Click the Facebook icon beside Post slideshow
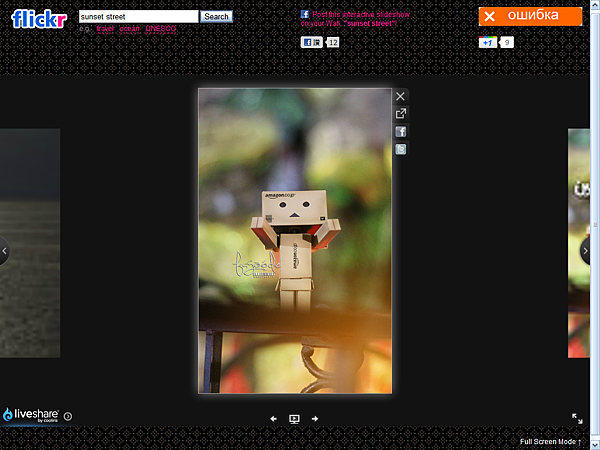 coord(305,14)
